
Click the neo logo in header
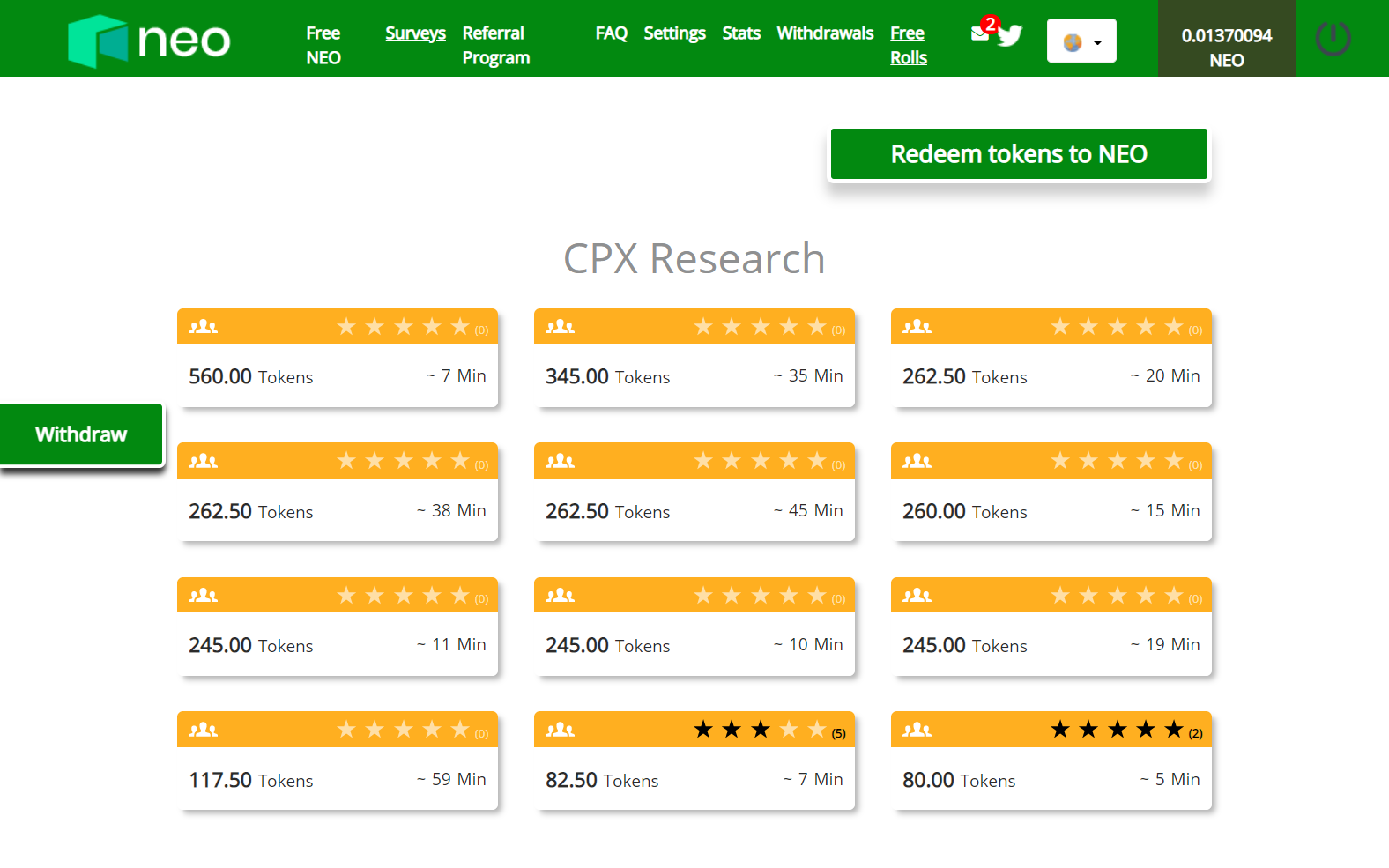point(149,41)
